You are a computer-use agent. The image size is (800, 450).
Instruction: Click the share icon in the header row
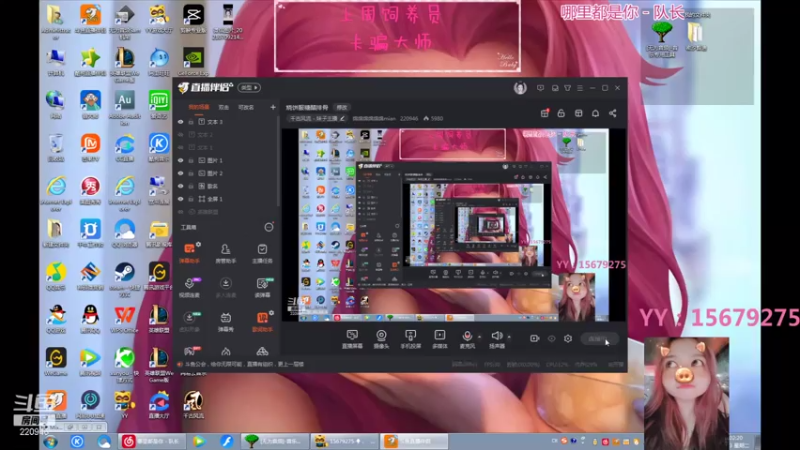[x=613, y=113]
